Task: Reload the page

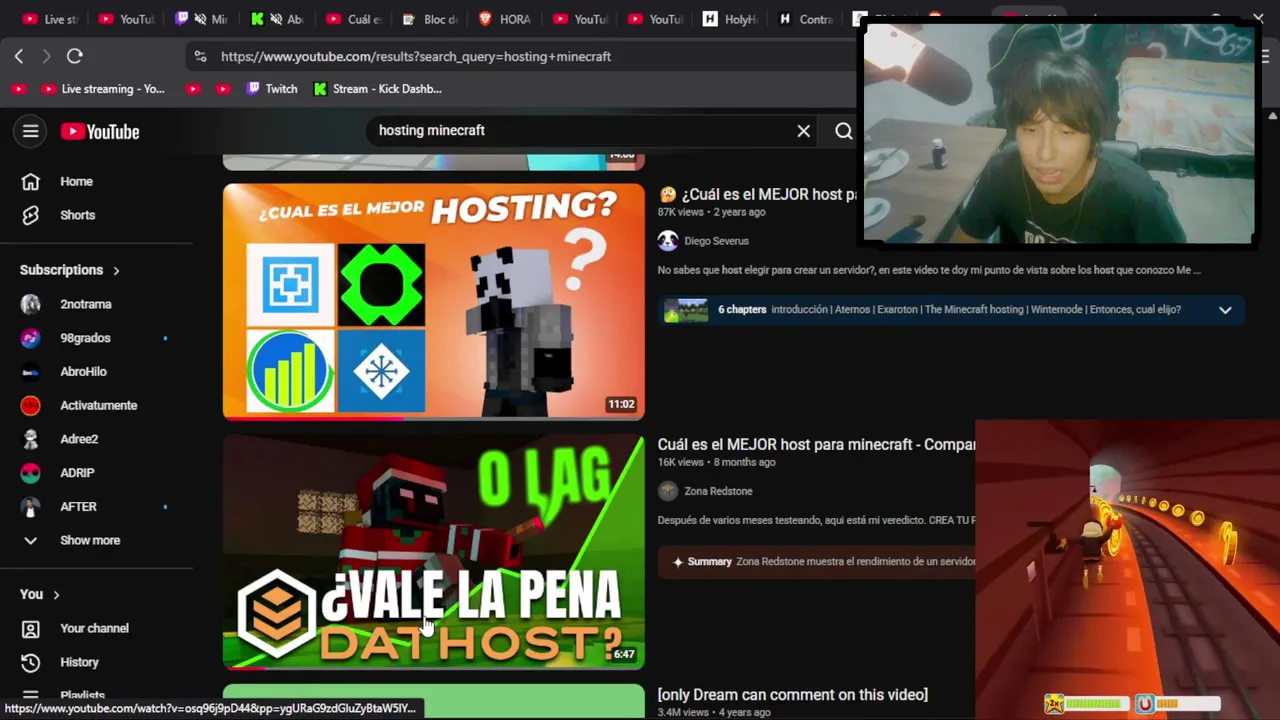Action: [75, 56]
